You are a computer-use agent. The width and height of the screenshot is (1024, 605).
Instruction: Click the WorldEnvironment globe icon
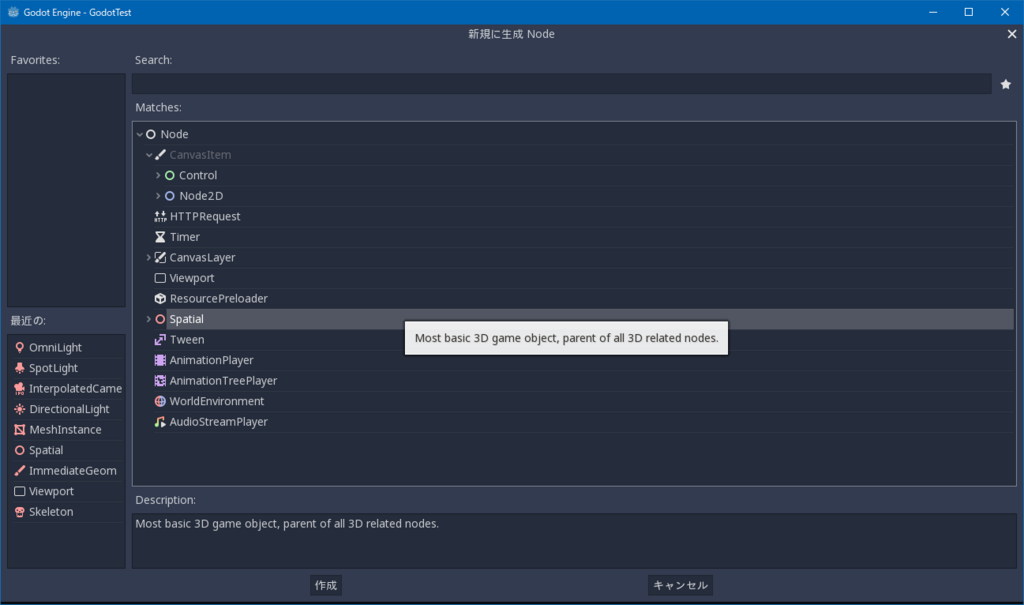tap(160, 401)
